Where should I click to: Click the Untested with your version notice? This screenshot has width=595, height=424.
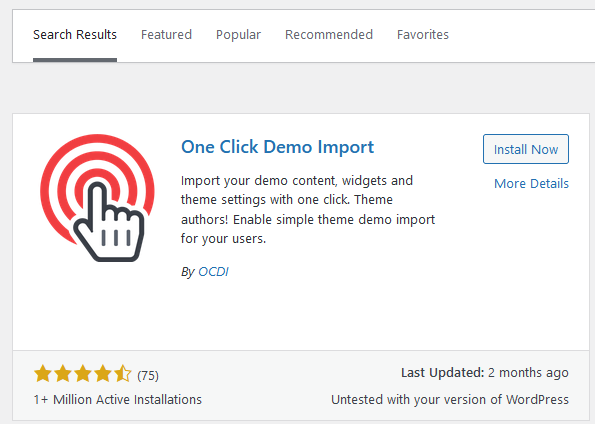pos(450,400)
